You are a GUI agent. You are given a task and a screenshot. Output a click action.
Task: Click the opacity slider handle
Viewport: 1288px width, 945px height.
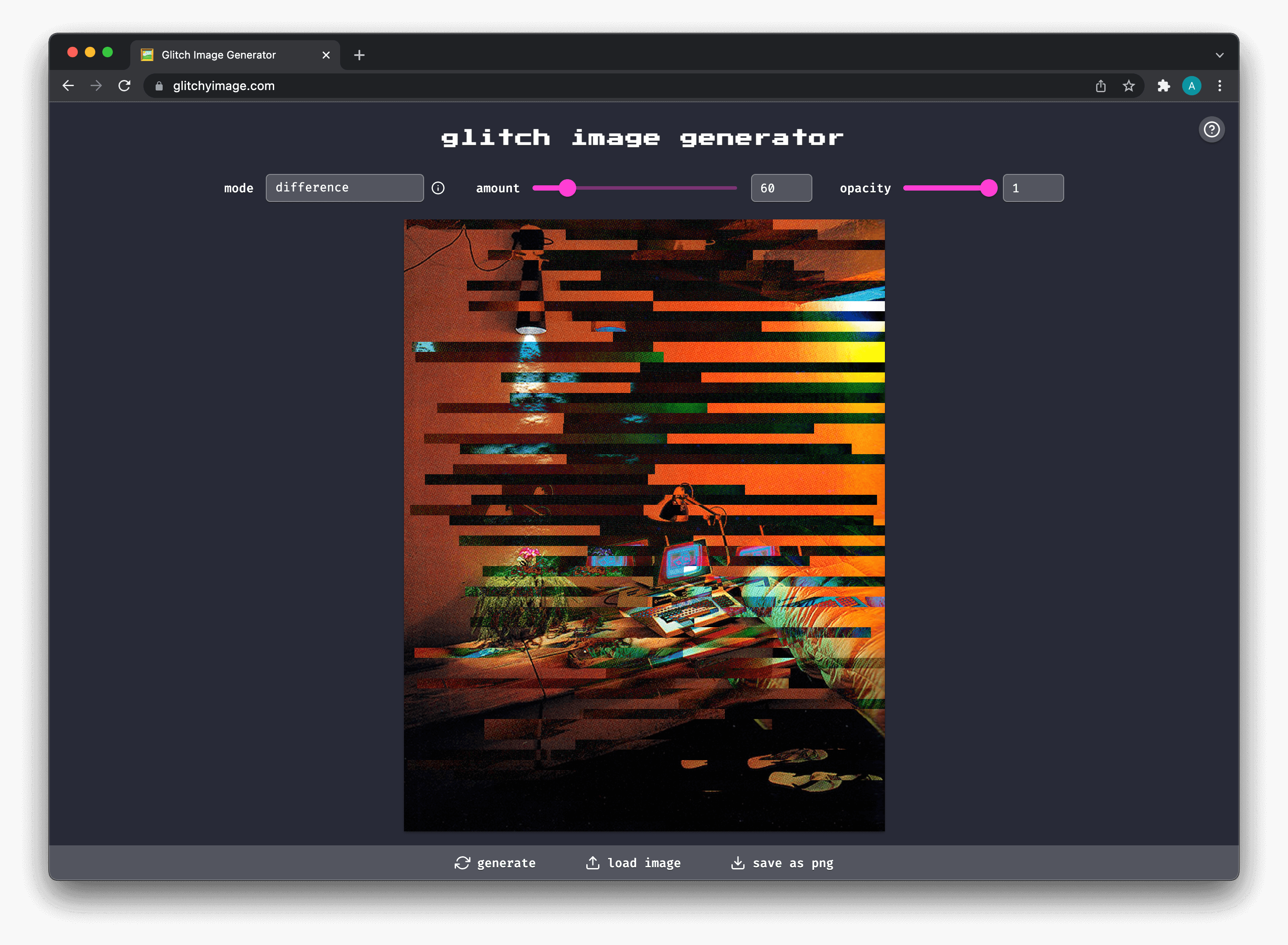[988, 188]
